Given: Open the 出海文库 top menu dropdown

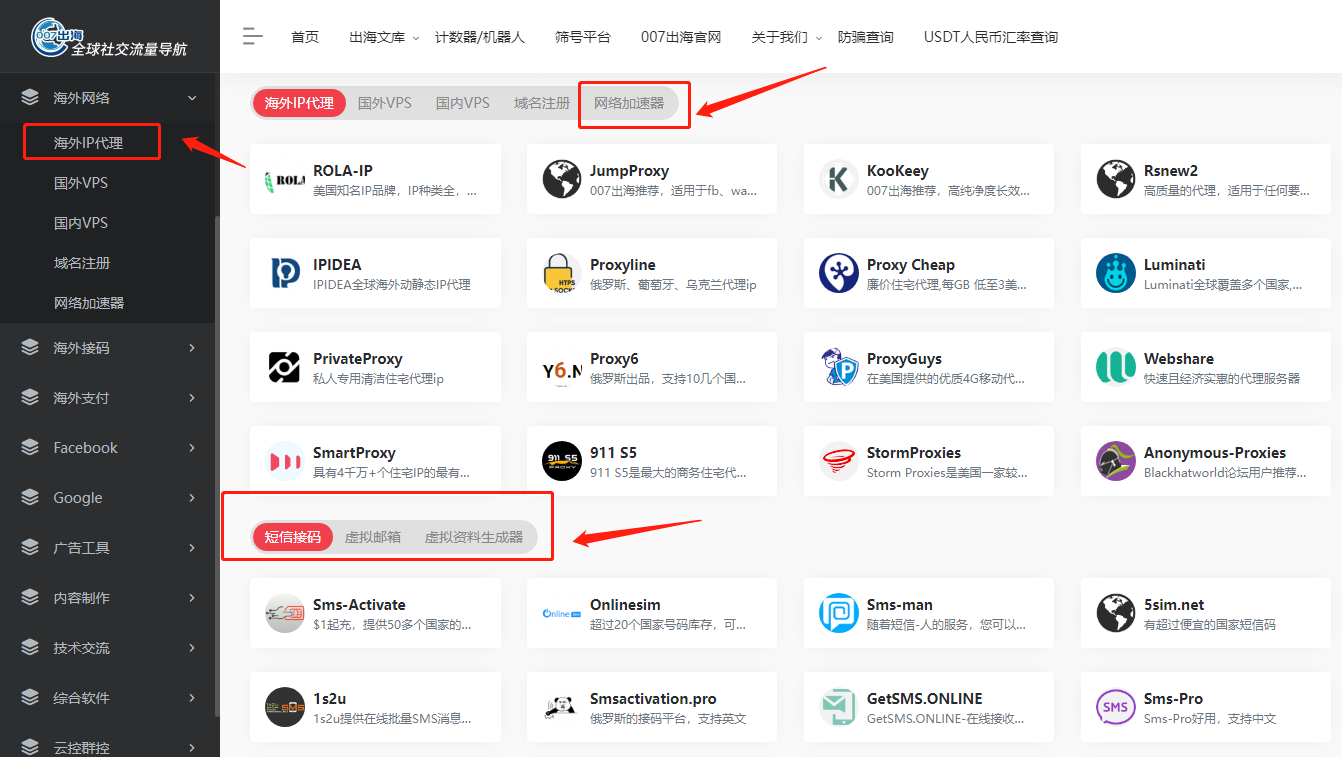Looking at the screenshot, I should 384,37.
